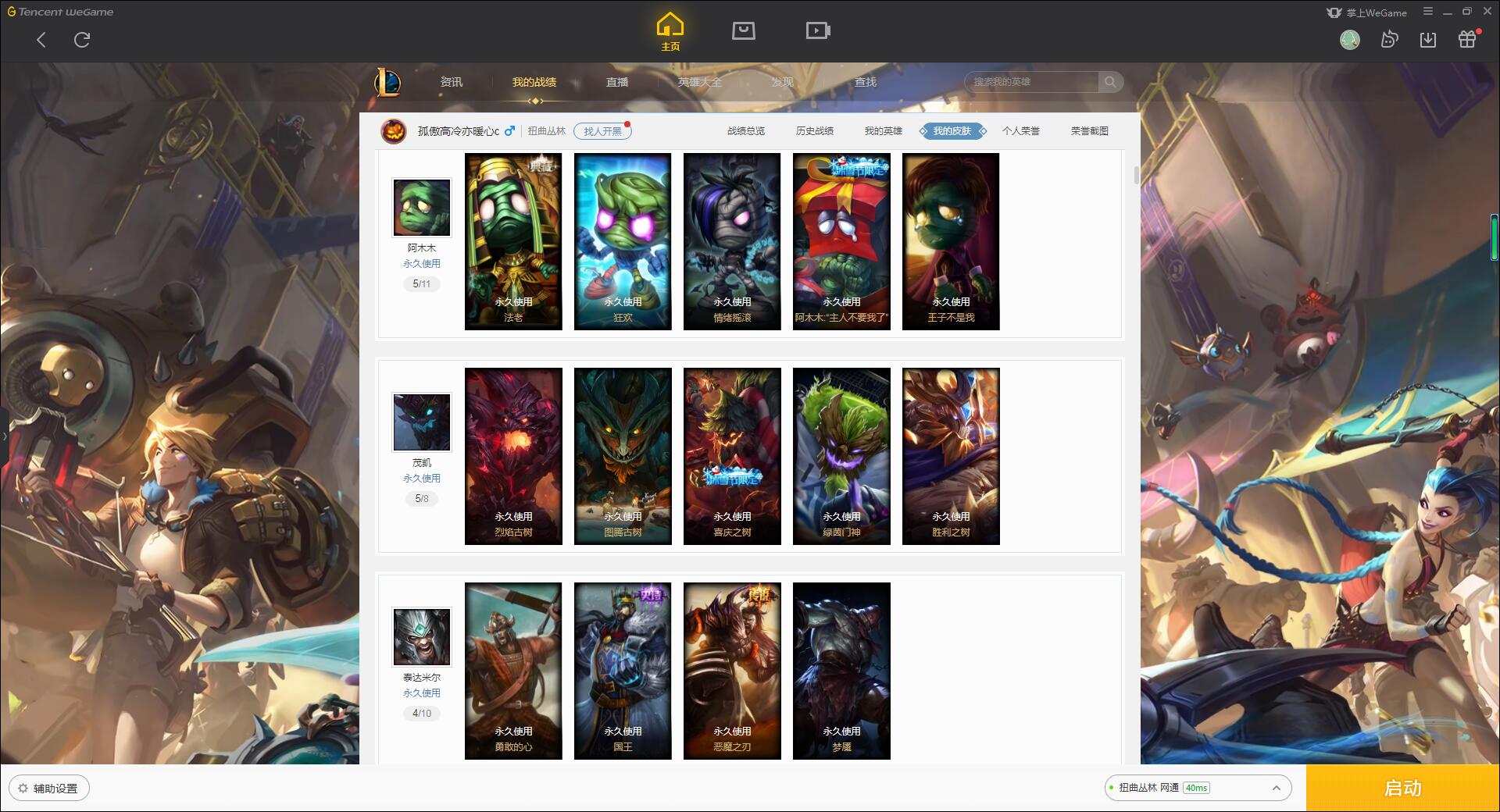Open the 王子不是我 skin card
Screen dimensions: 1500x812
951,241
